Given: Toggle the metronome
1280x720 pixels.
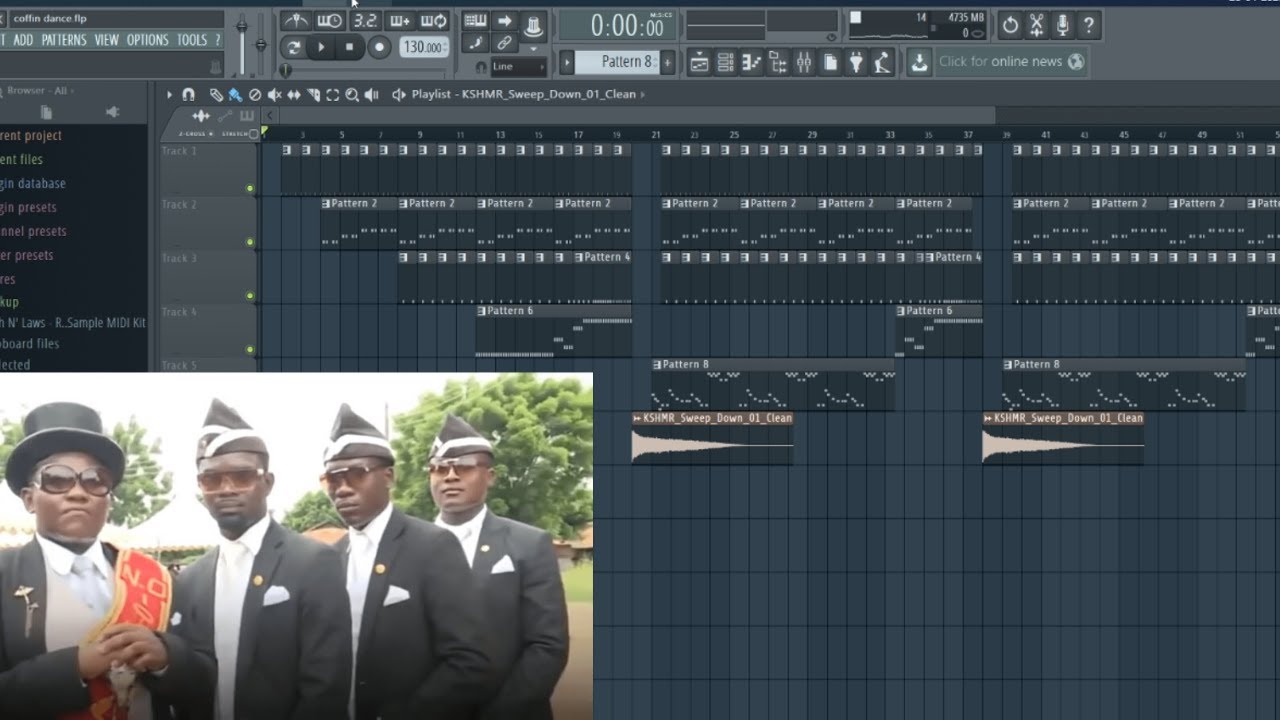Looking at the screenshot, I should pyautogui.click(x=295, y=21).
